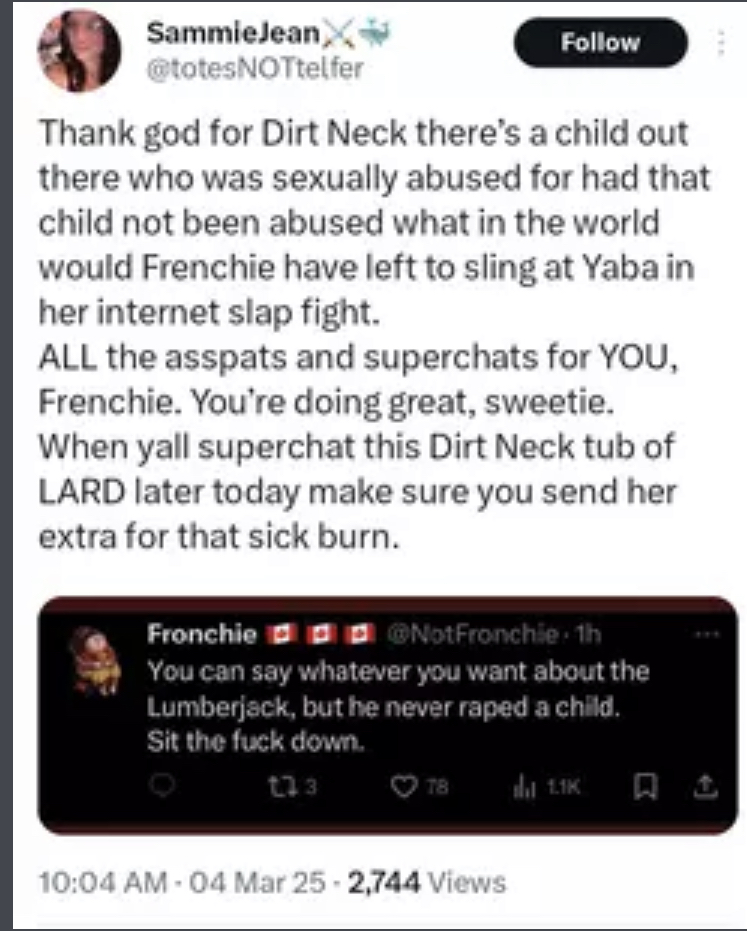Open the @NotFronchie handle

coord(472,635)
